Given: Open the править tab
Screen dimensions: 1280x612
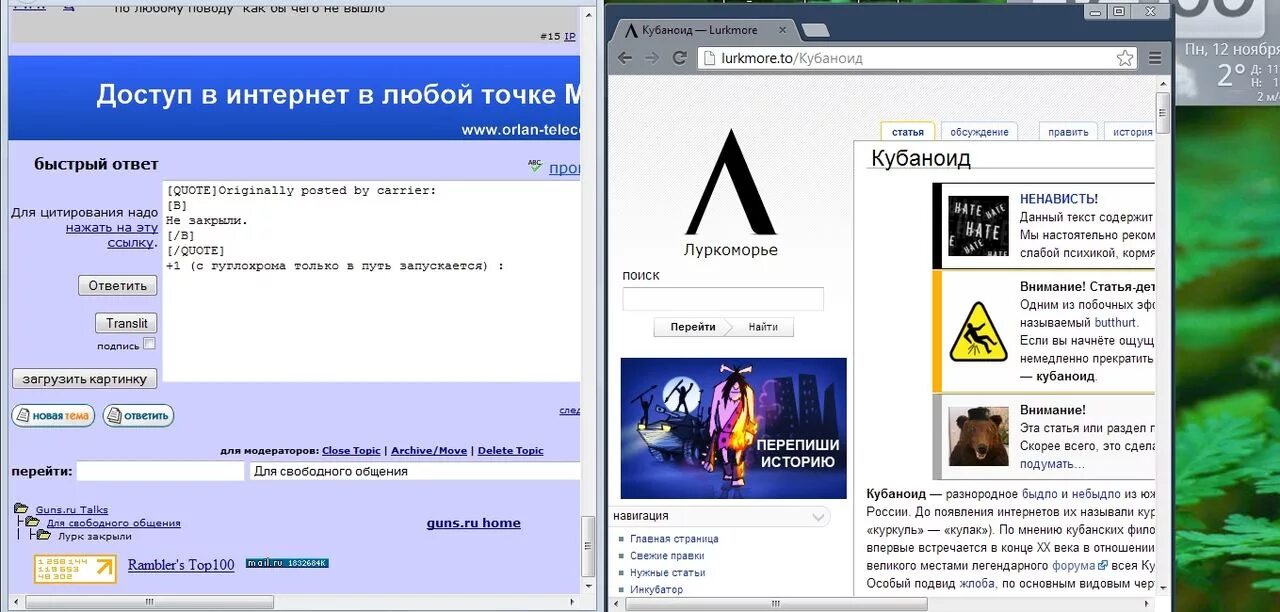Looking at the screenshot, I should tap(1069, 132).
